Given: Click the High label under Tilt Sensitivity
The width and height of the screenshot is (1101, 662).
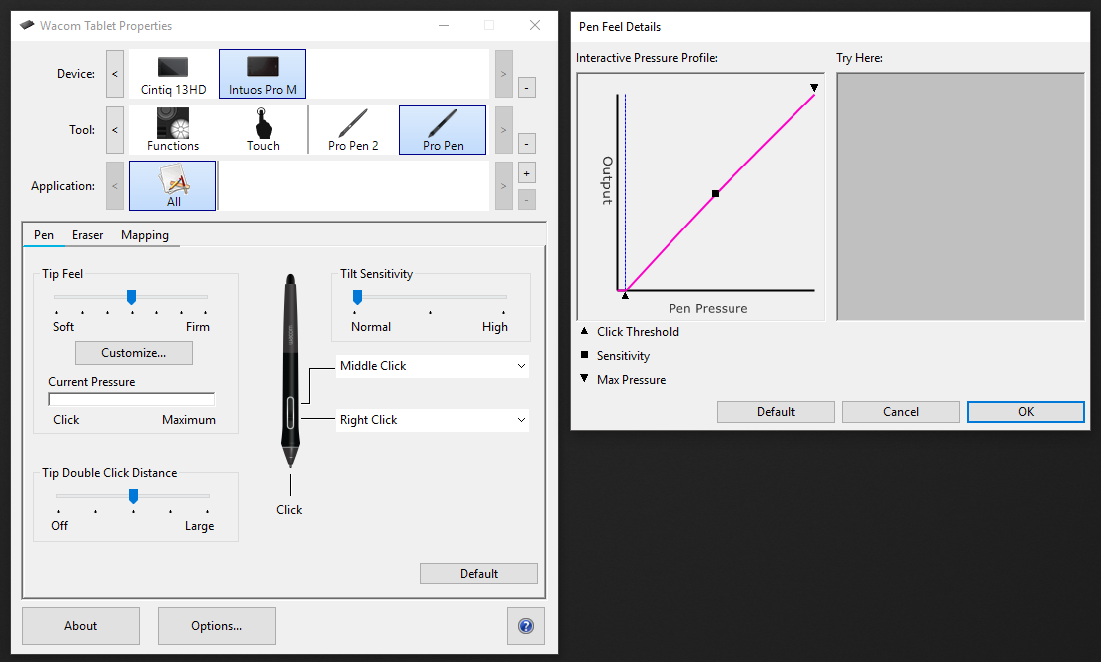Looking at the screenshot, I should [494, 326].
